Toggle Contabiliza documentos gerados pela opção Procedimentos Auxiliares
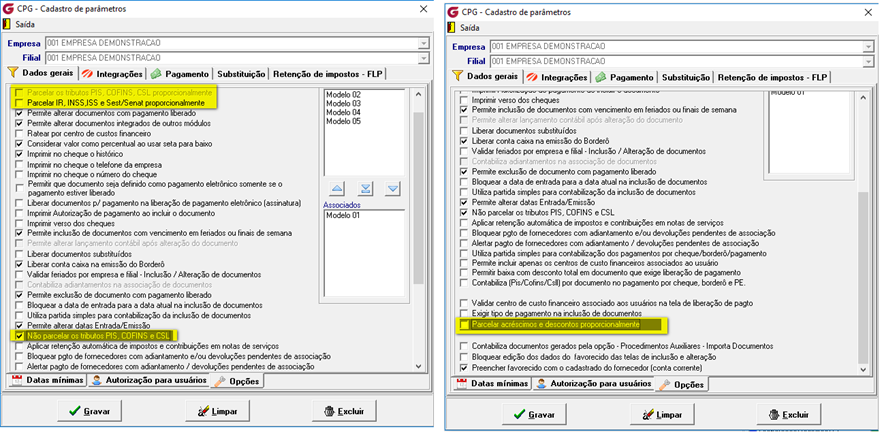Viewport: 884px width, 436px height. (464, 346)
